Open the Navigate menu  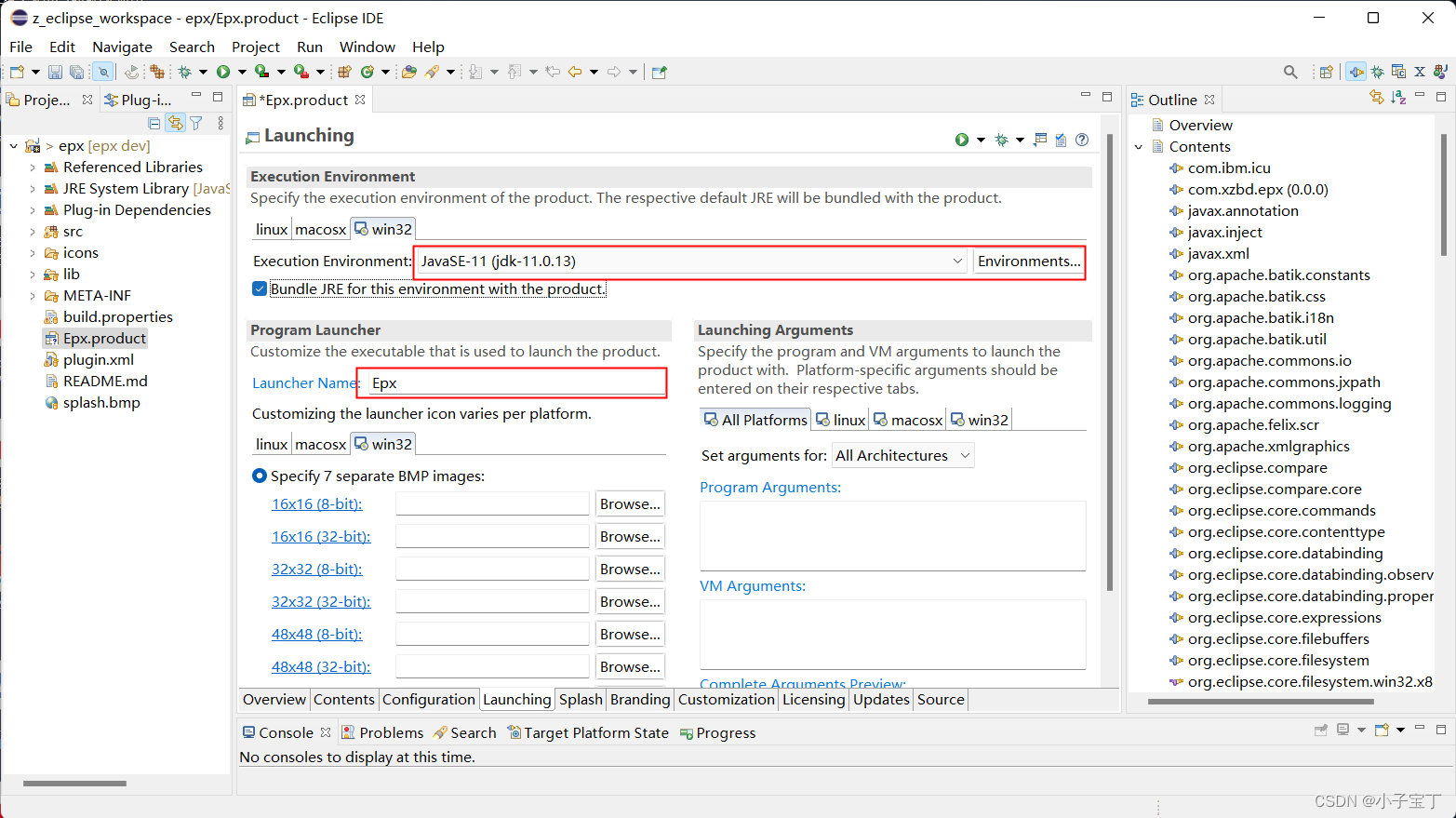[122, 47]
